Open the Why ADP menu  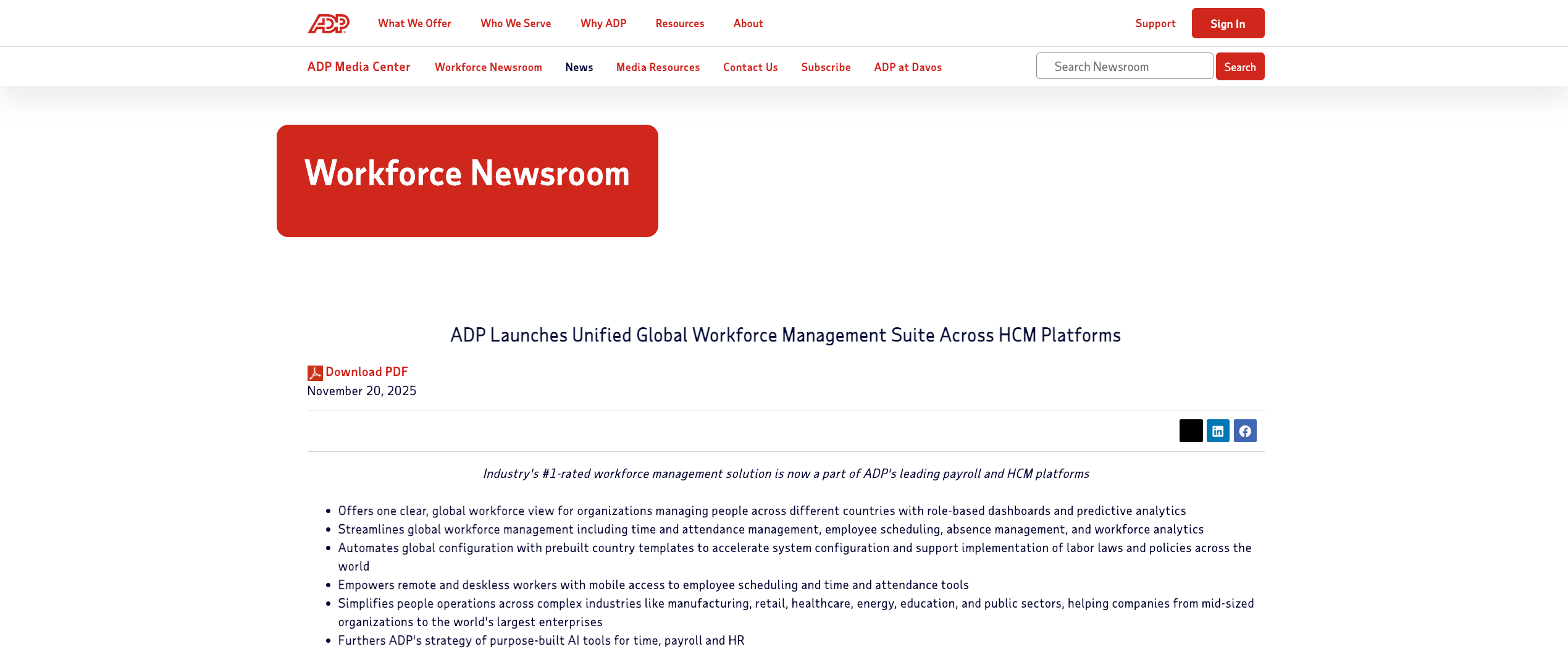pos(603,23)
